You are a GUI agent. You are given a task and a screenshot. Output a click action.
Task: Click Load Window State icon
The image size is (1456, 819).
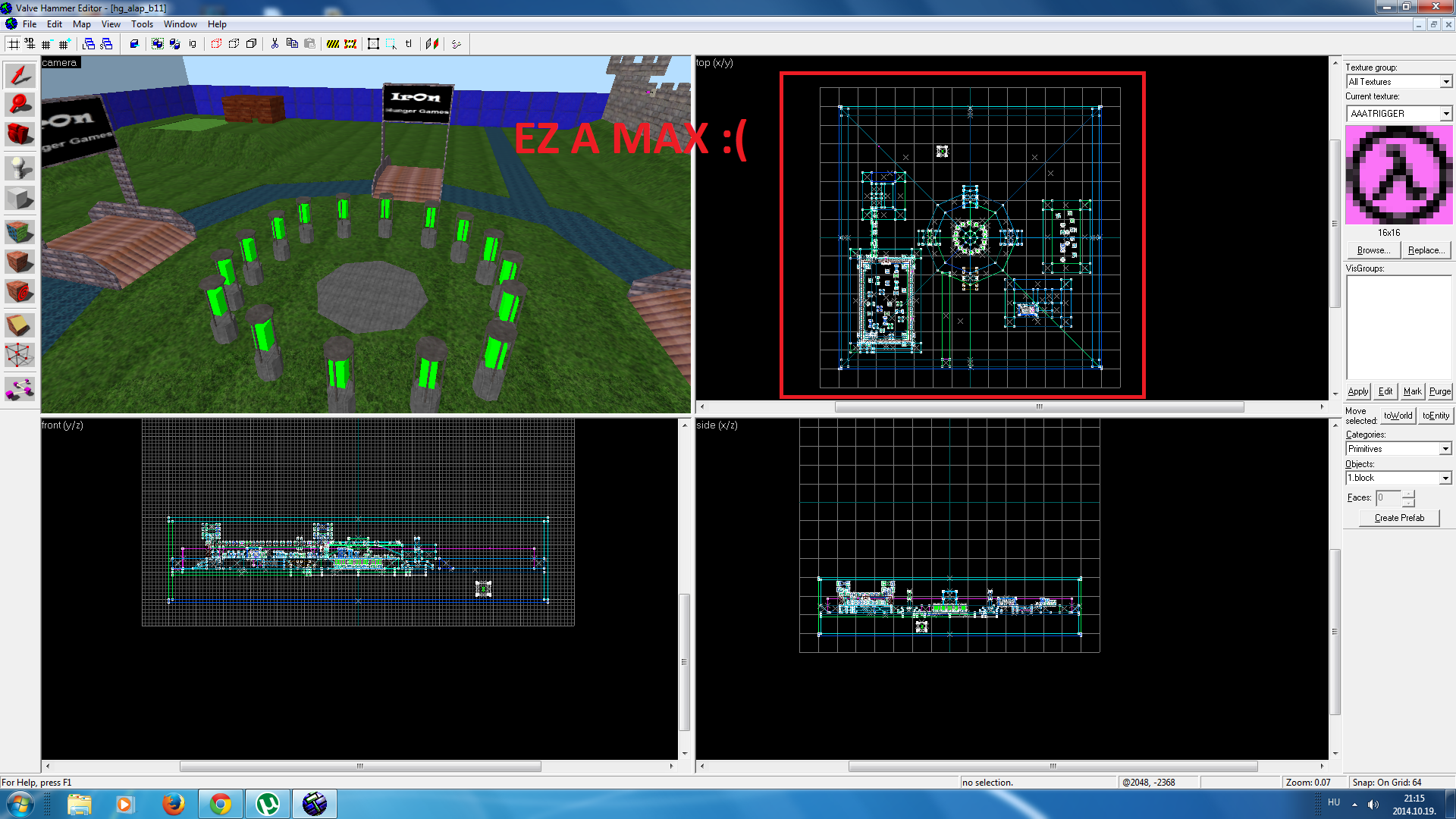[x=89, y=44]
